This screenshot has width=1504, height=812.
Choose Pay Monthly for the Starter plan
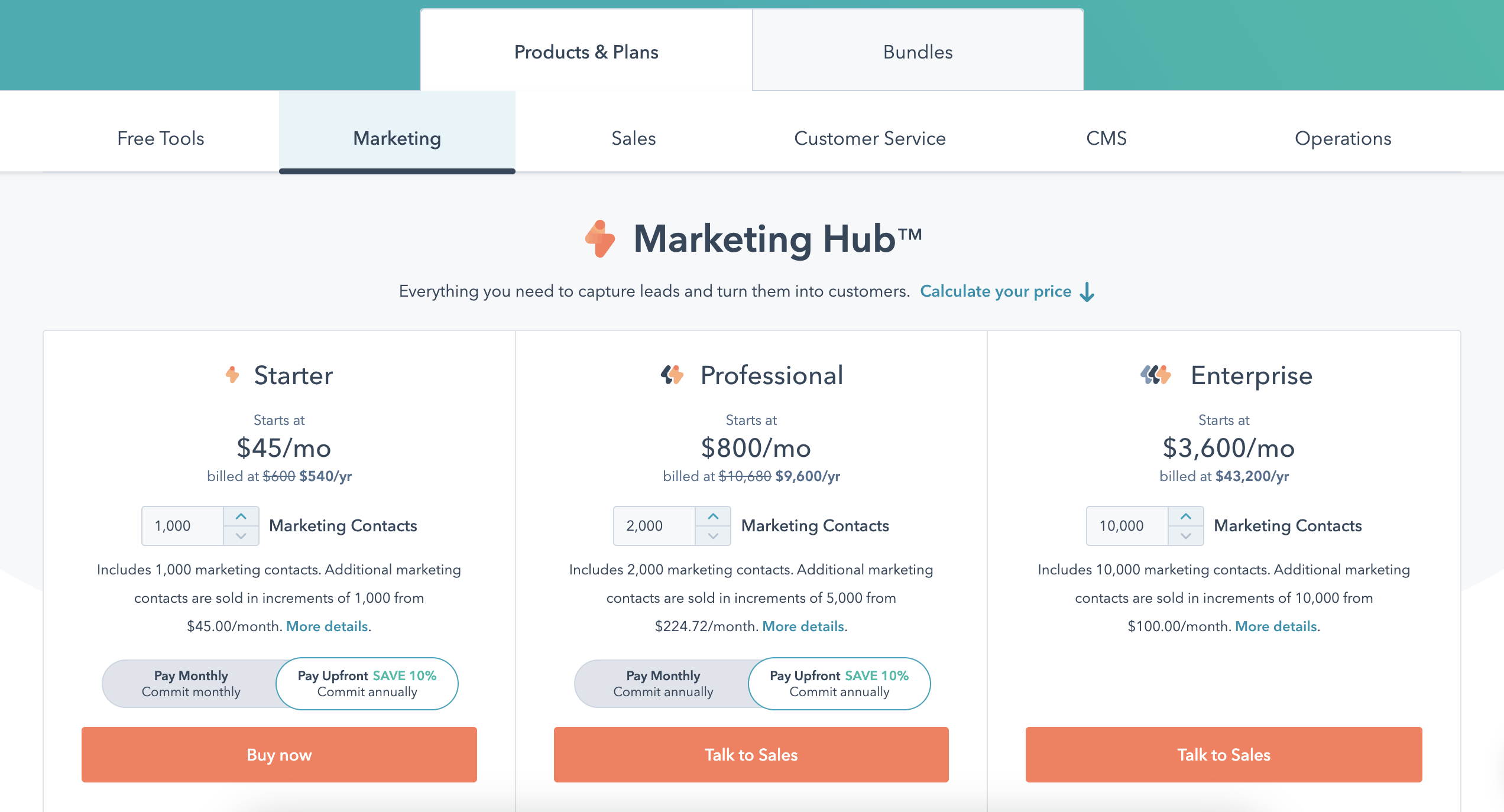click(190, 684)
